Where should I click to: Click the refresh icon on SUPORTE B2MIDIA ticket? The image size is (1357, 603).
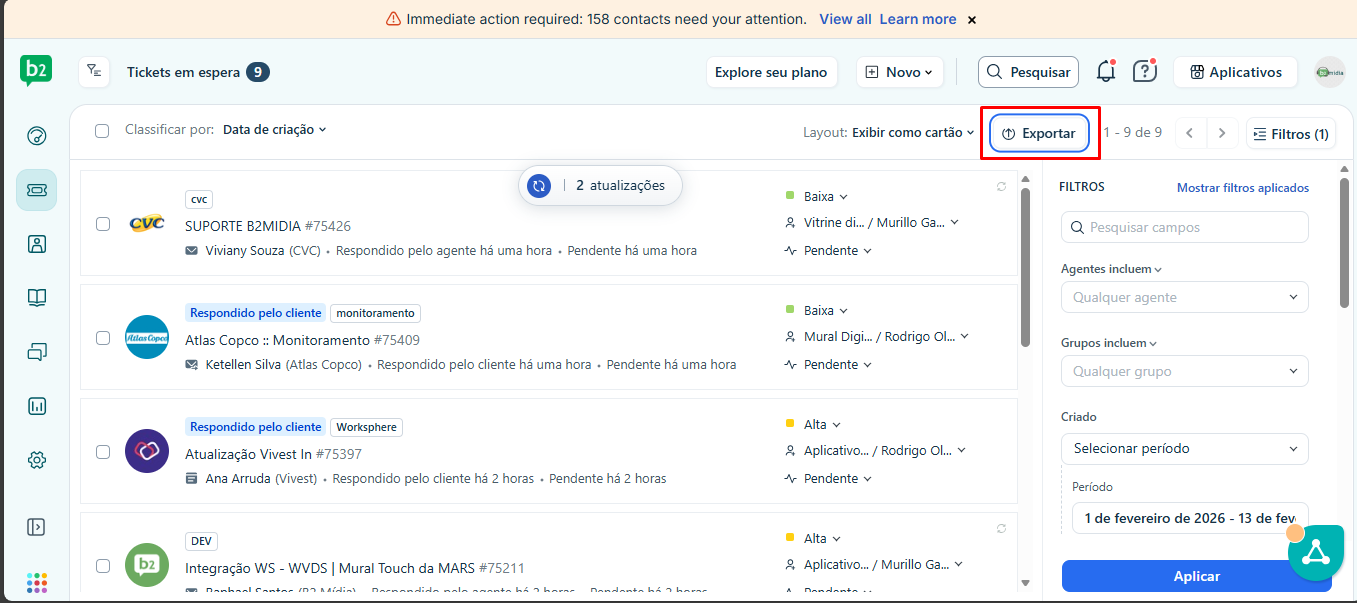click(x=1001, y=186)
